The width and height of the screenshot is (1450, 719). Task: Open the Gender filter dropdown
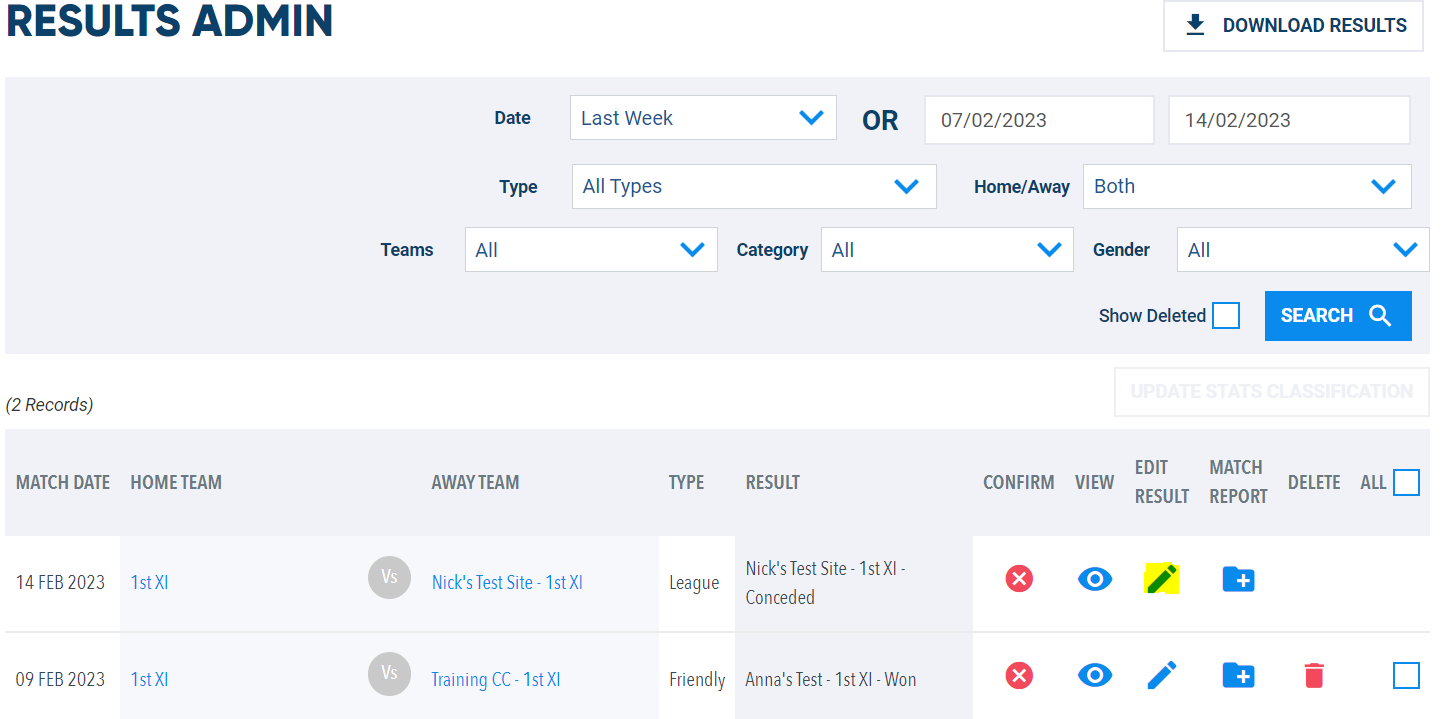[1302, 249]
